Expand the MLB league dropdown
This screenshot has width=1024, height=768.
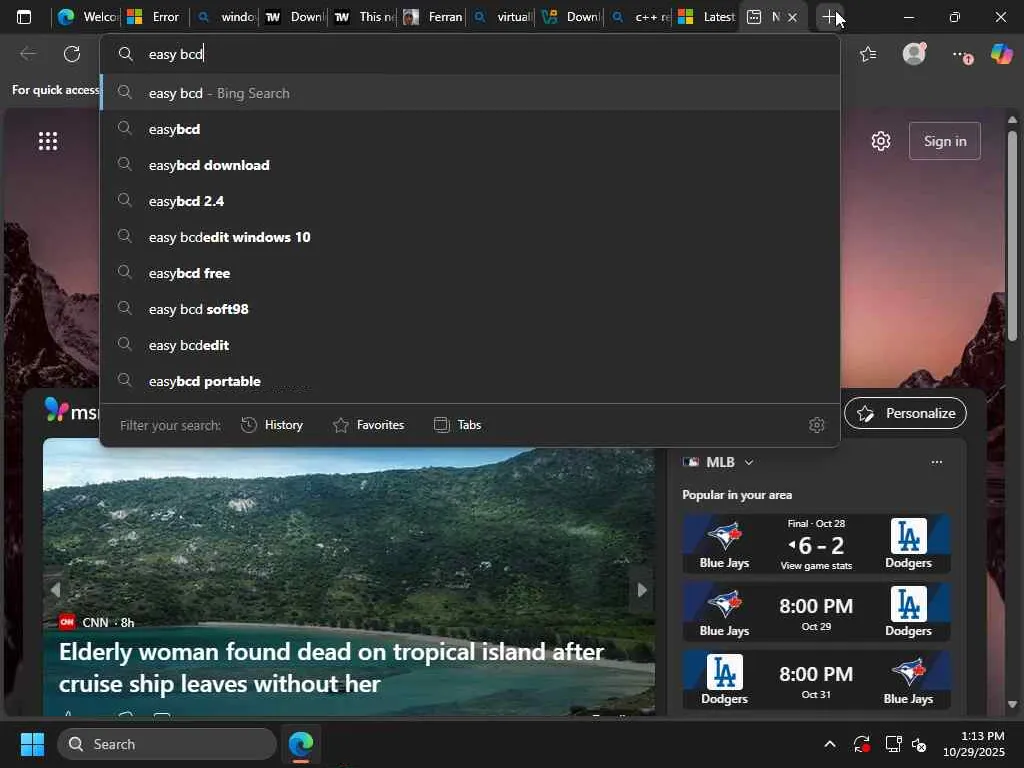[x=749, y=462]
